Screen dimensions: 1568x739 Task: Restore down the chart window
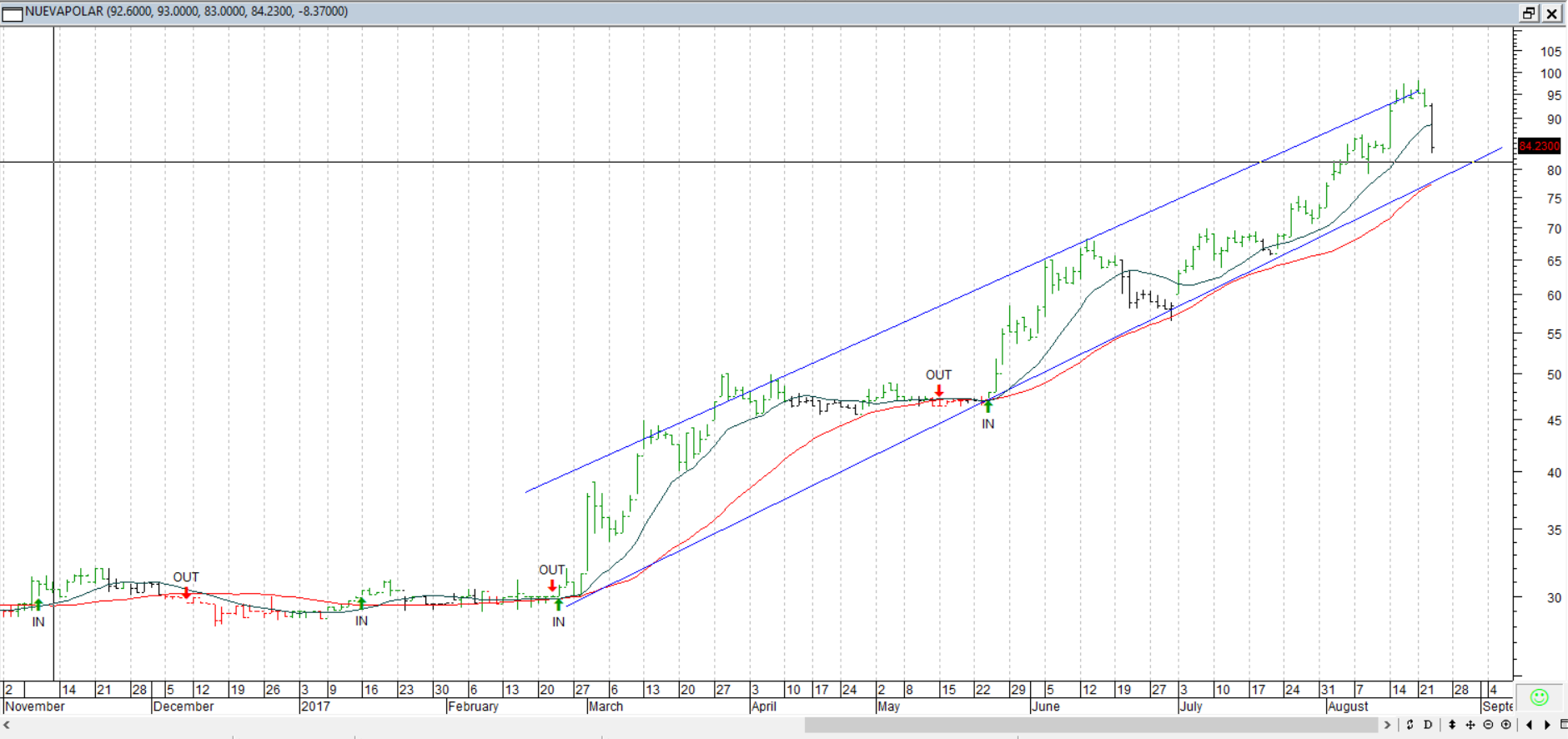tap(1528, 13)
